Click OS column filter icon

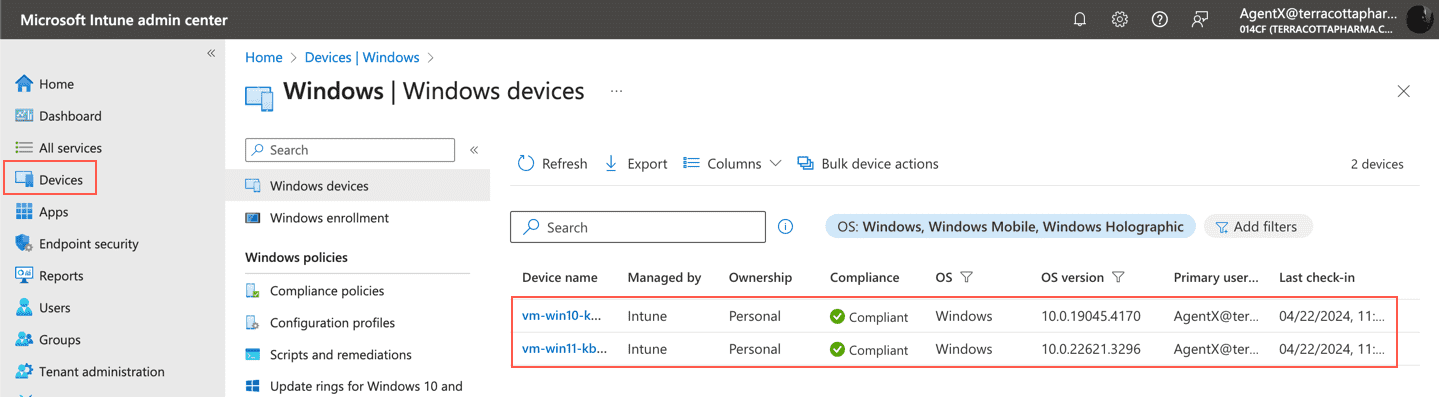click(966, 277)
